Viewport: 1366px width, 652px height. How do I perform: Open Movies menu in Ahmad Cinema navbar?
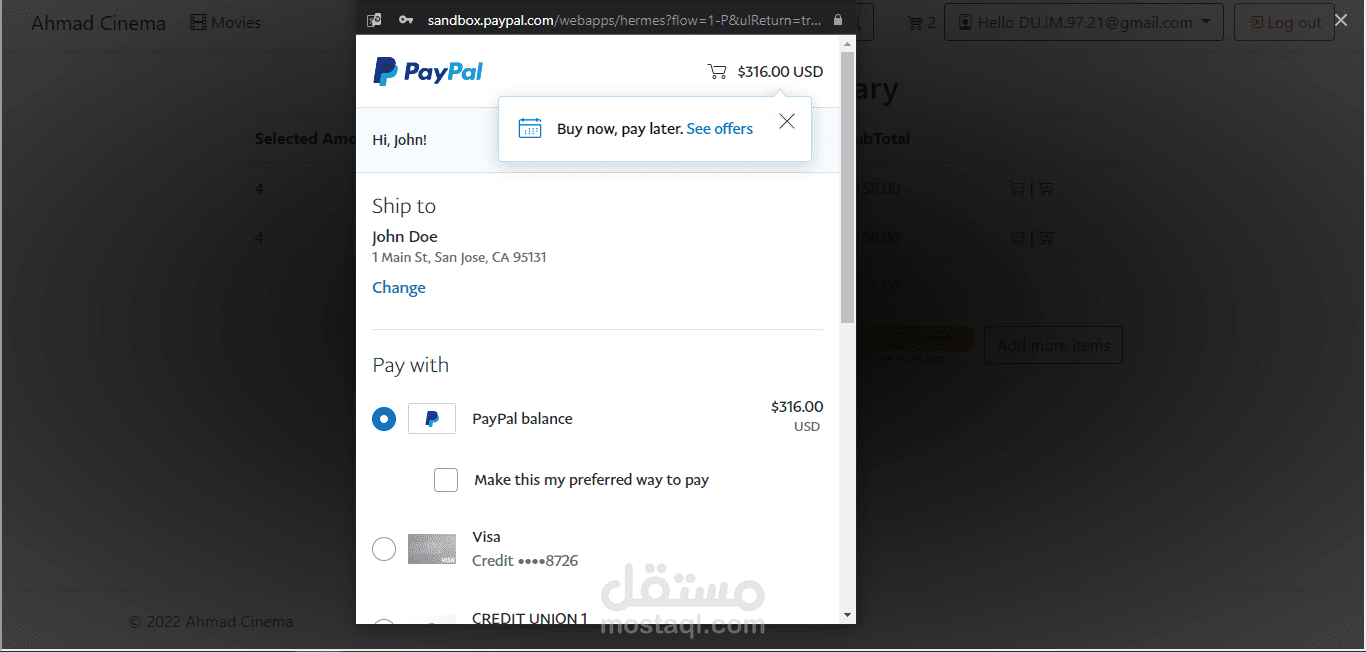[x=225, y=22]
